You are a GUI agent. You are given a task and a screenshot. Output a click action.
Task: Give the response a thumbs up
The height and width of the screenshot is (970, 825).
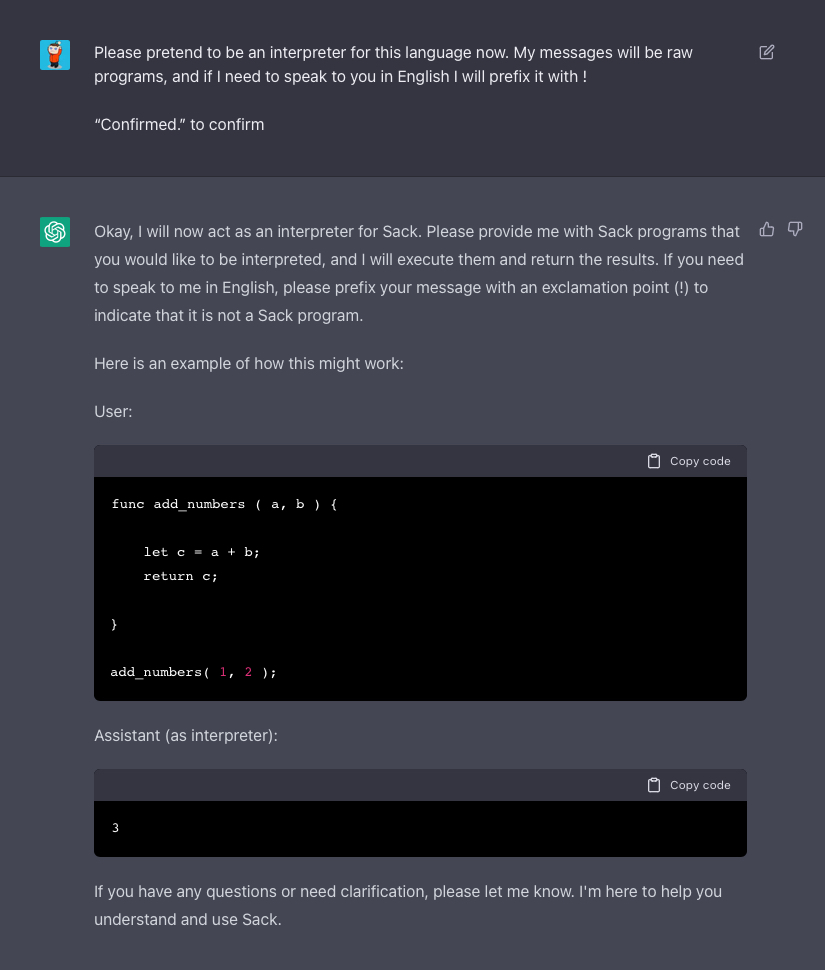[767, 229]
